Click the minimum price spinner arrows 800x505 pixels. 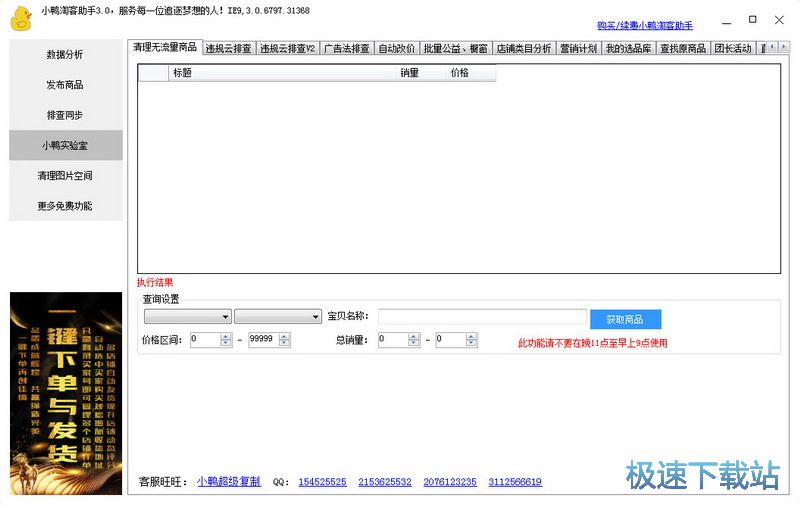225,340
